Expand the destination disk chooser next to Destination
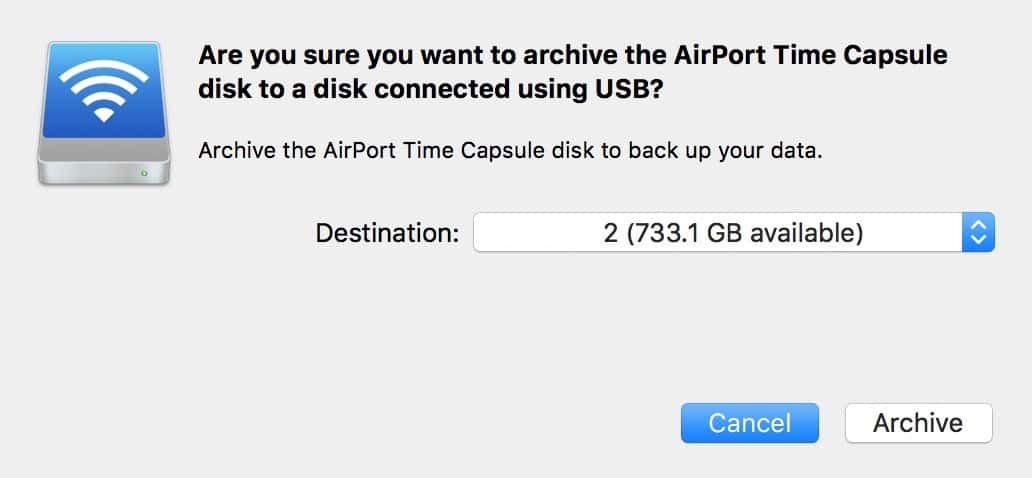 977,233
